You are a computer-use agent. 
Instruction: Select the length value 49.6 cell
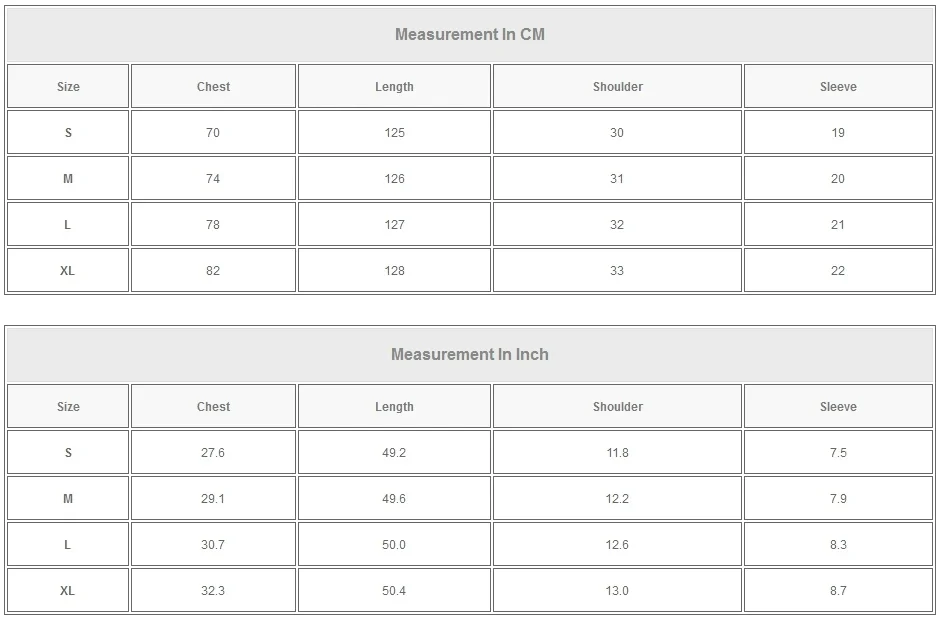pos(394,499)
